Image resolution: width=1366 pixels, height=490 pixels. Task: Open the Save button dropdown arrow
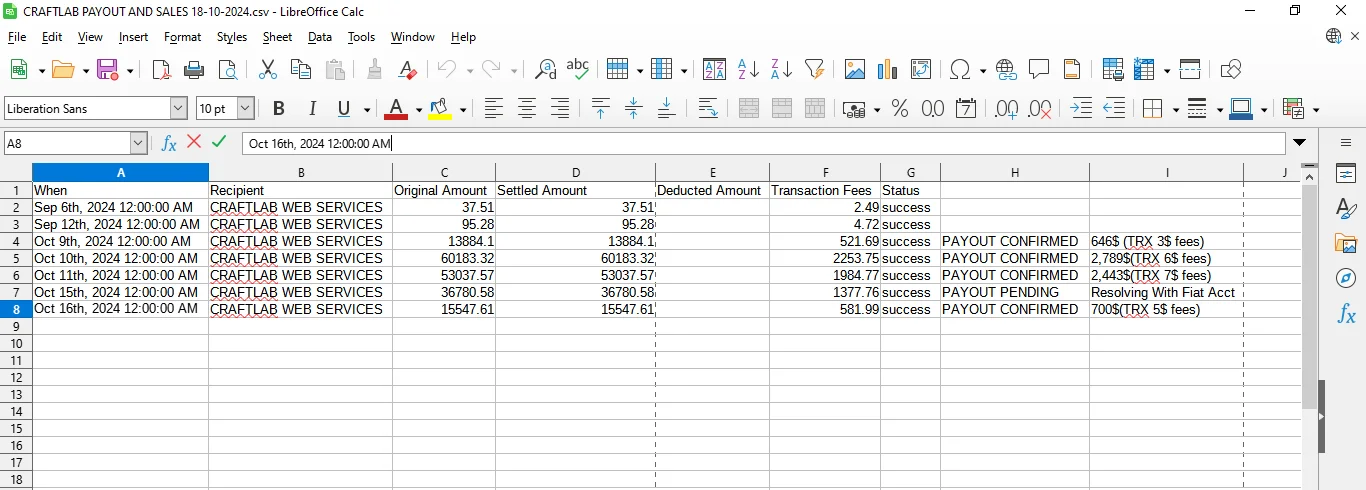pyautogui.click(x=130, y=70)
